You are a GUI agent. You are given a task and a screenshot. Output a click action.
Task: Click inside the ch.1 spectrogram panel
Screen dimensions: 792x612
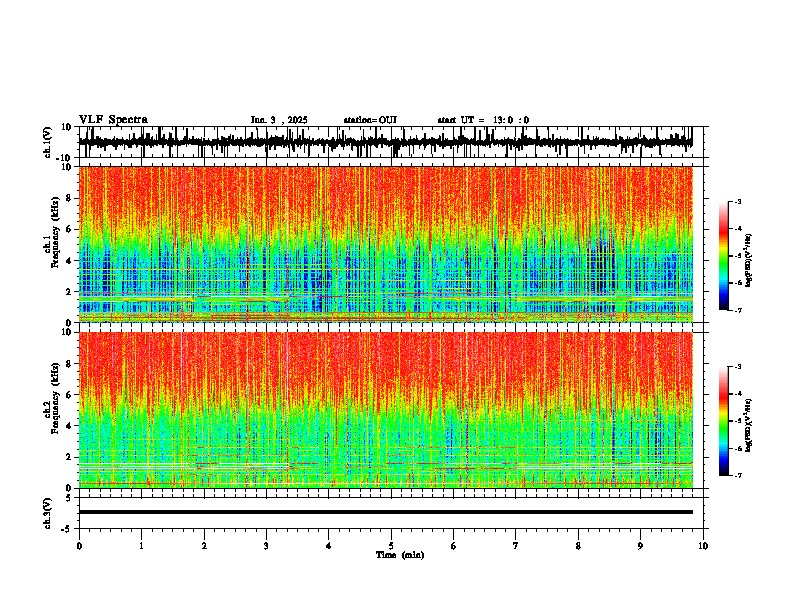pyautogui.click(x=386, y=244)
